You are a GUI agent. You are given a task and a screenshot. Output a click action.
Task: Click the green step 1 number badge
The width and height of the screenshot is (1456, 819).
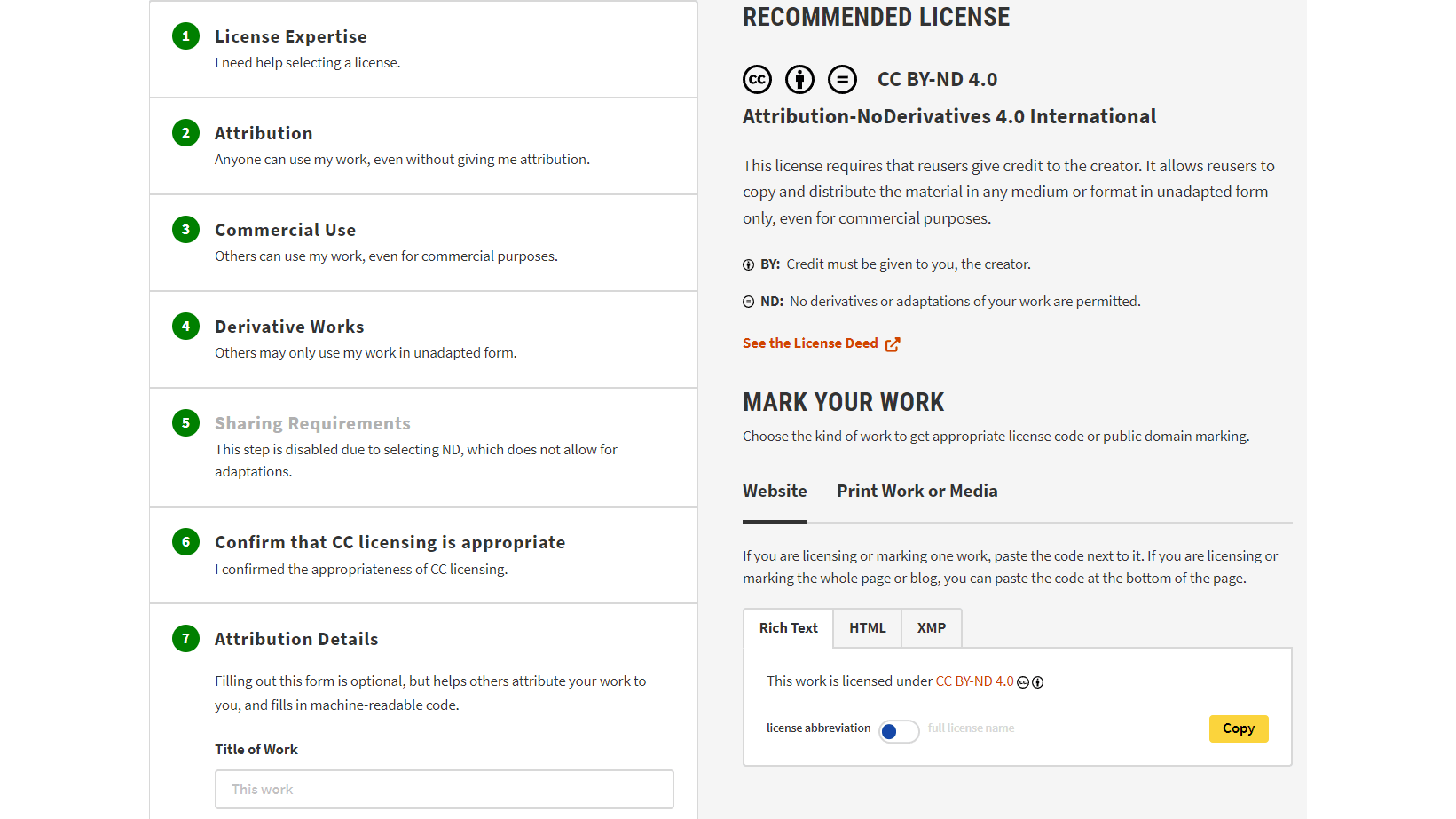pos(185,36)
